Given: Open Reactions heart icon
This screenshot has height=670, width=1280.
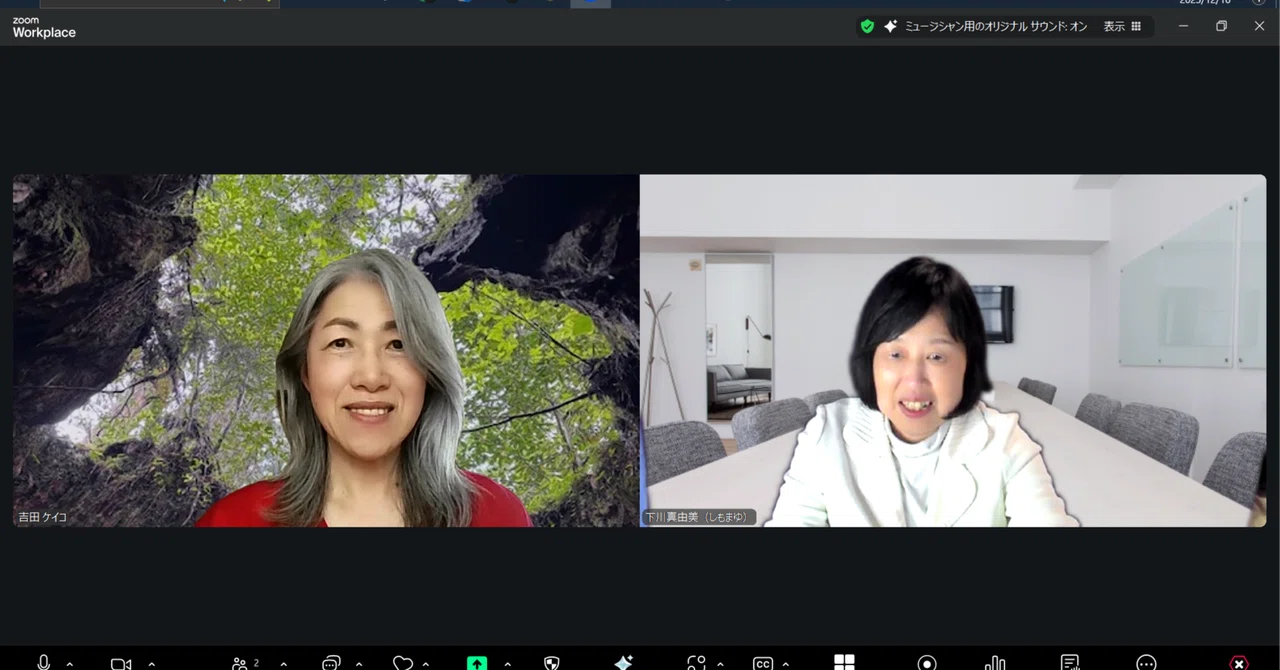Looking at the screenshot, I should [403, 663].
